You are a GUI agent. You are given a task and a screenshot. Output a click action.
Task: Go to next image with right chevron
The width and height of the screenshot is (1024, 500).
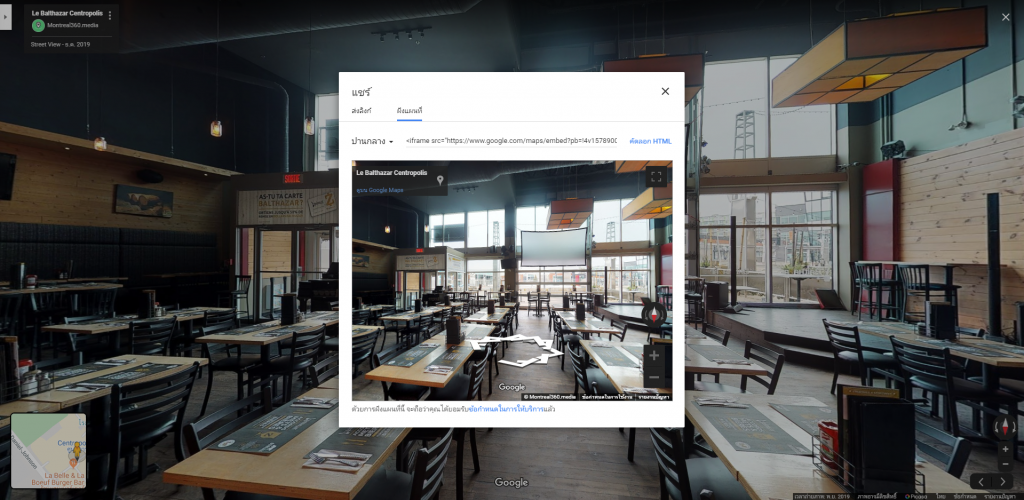[x=1002, y=482]
